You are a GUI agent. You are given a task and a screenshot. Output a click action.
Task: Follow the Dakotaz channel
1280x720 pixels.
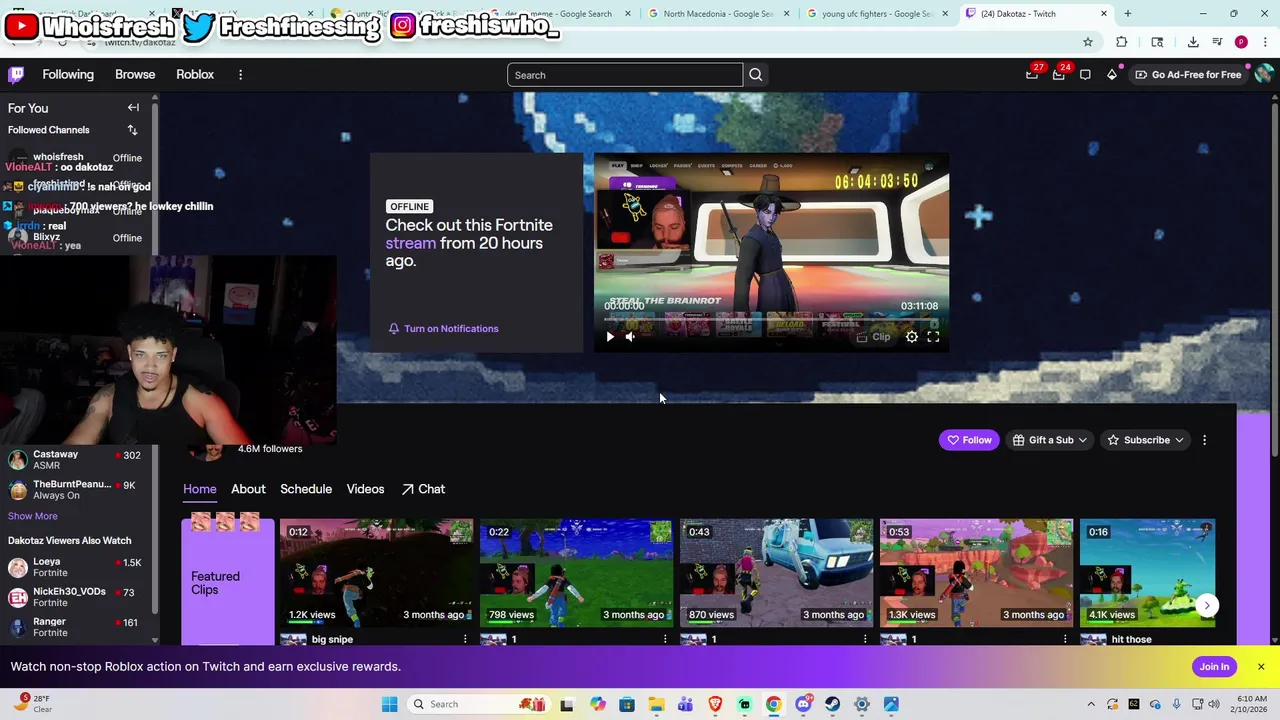(969, 440)
